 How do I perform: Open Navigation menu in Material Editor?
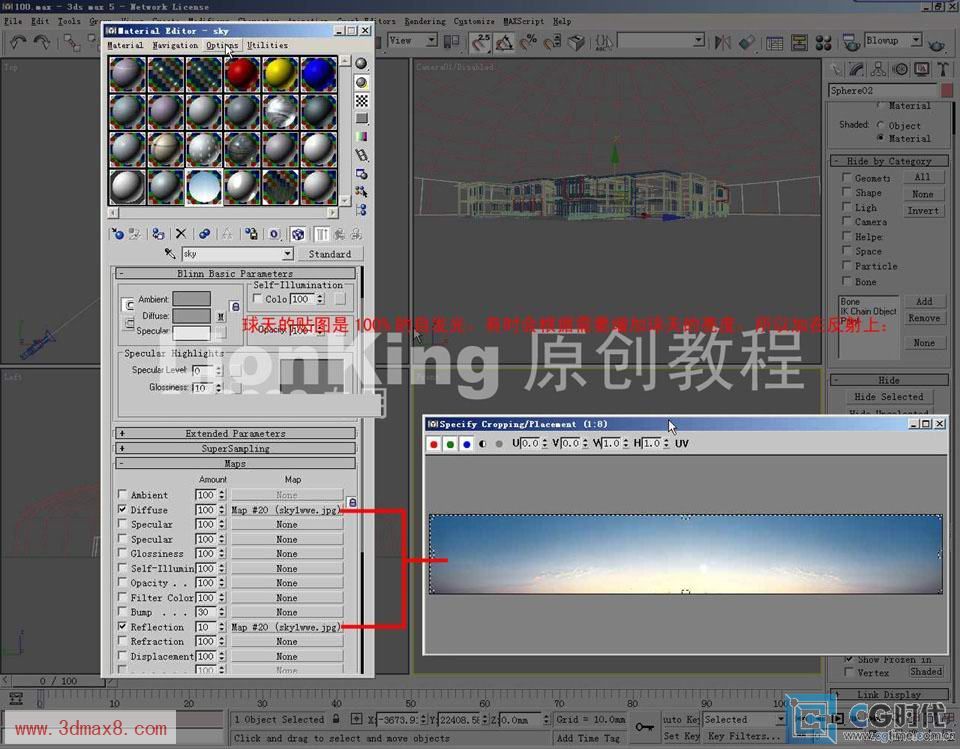(175, 45)
